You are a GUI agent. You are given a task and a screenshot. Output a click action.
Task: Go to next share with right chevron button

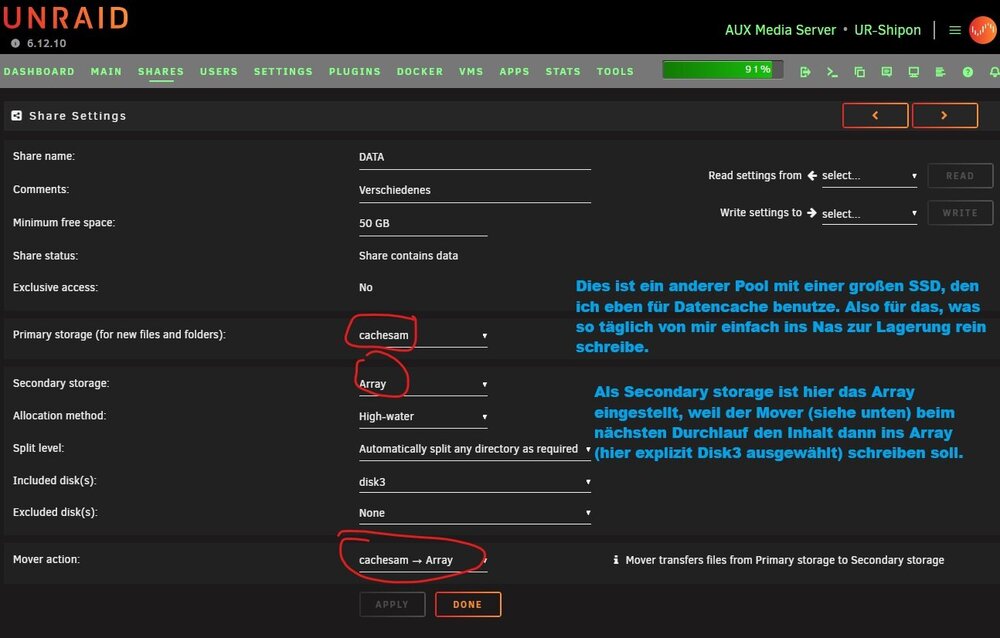pyautogui.click(x=945, y=115)
